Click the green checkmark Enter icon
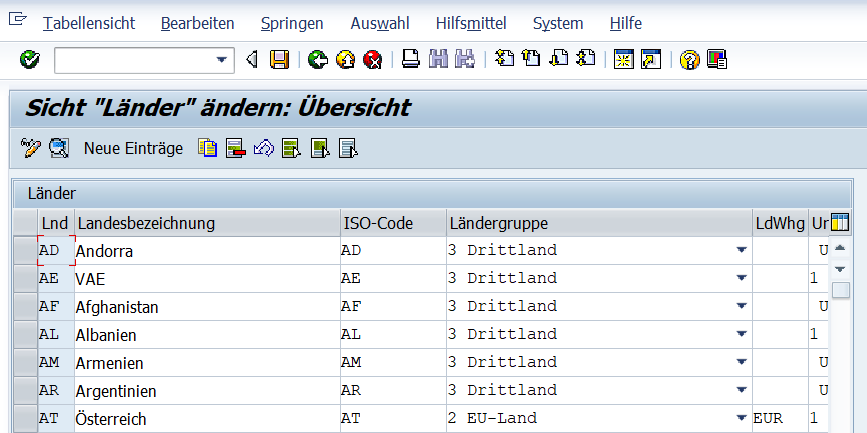 pyautogui.click(x=29, y=59)
